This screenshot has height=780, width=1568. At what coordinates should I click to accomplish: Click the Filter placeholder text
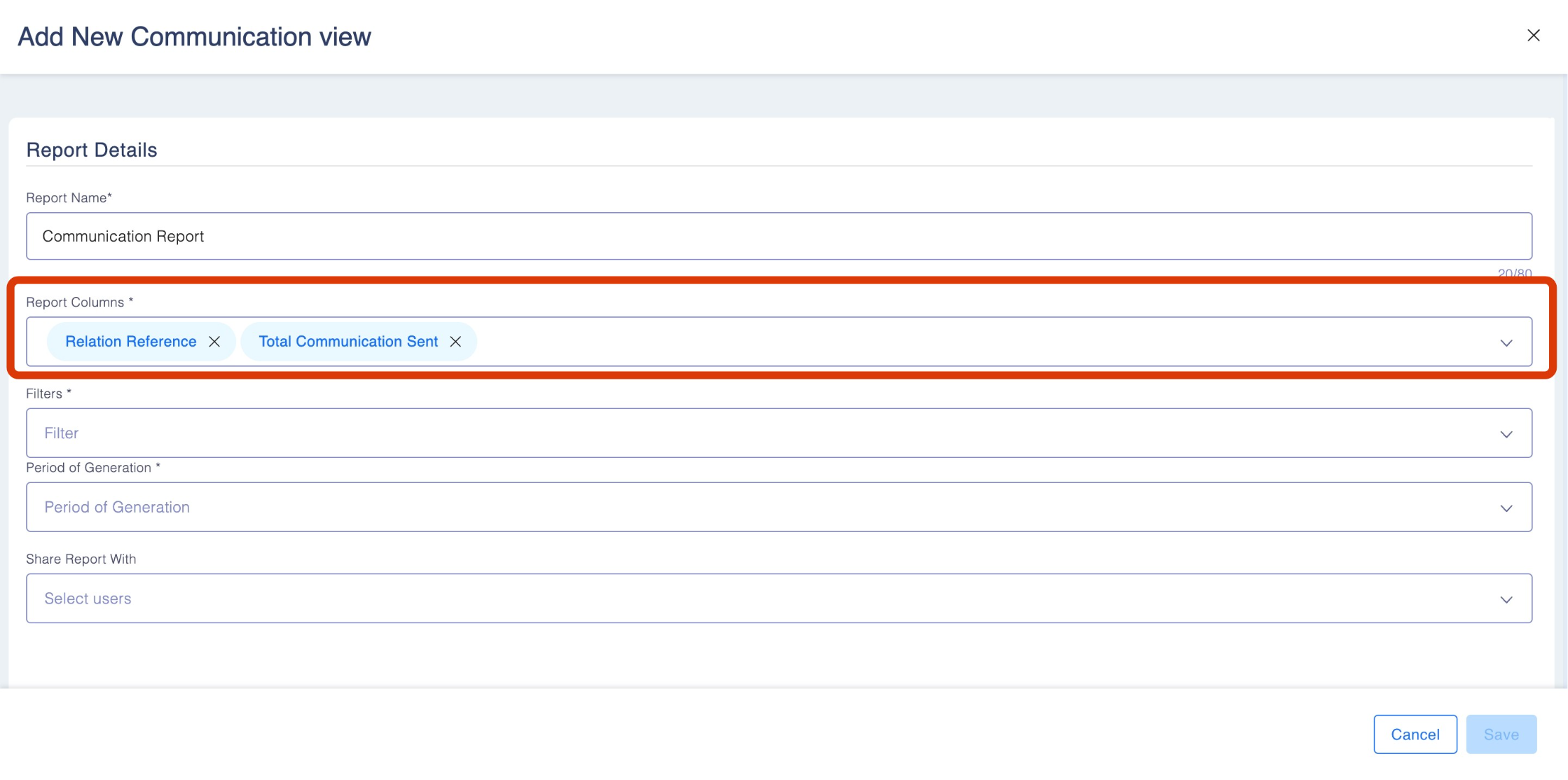pos(62,433)
